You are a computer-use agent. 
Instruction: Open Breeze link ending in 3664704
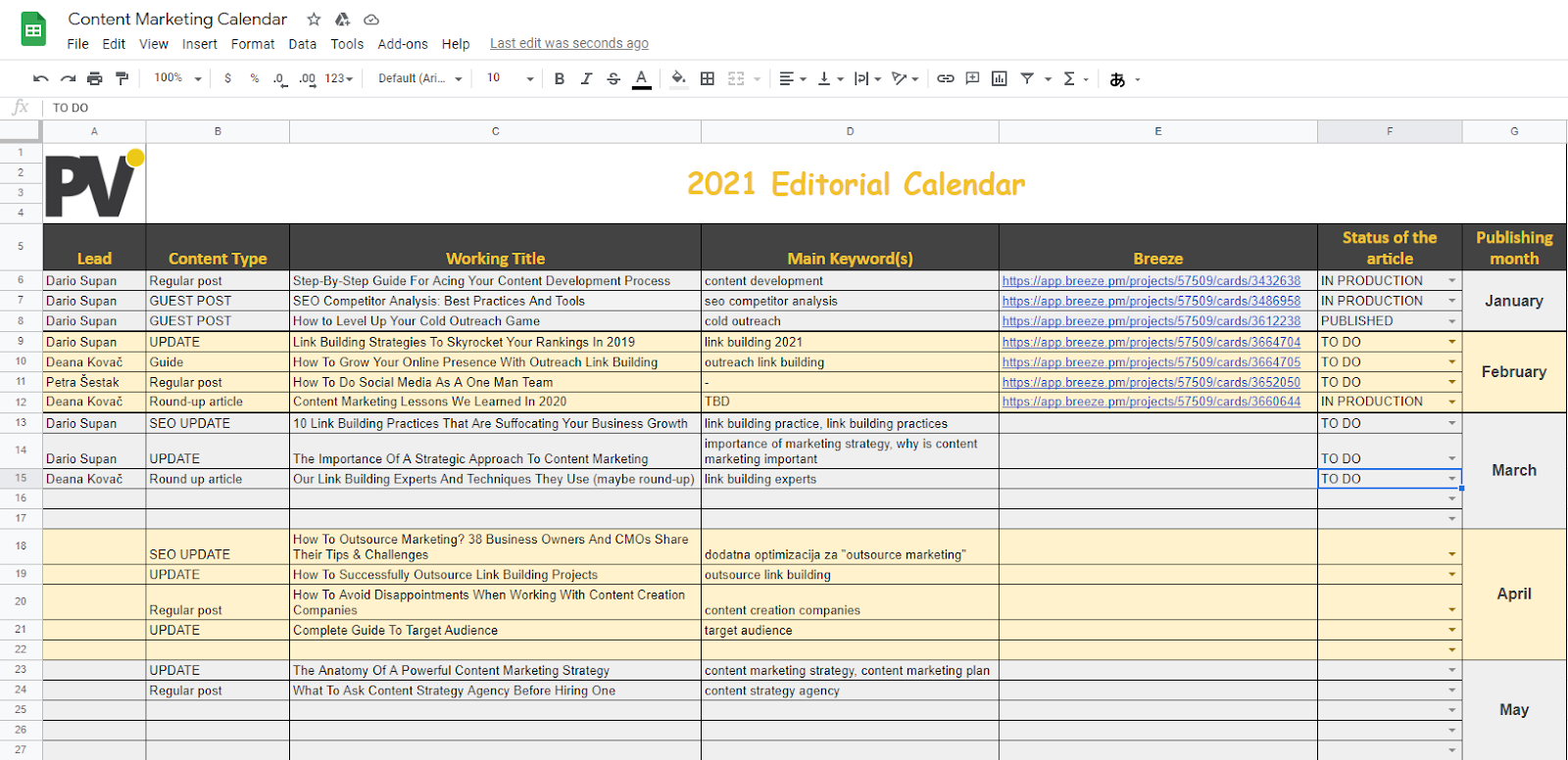point(1151,343)
